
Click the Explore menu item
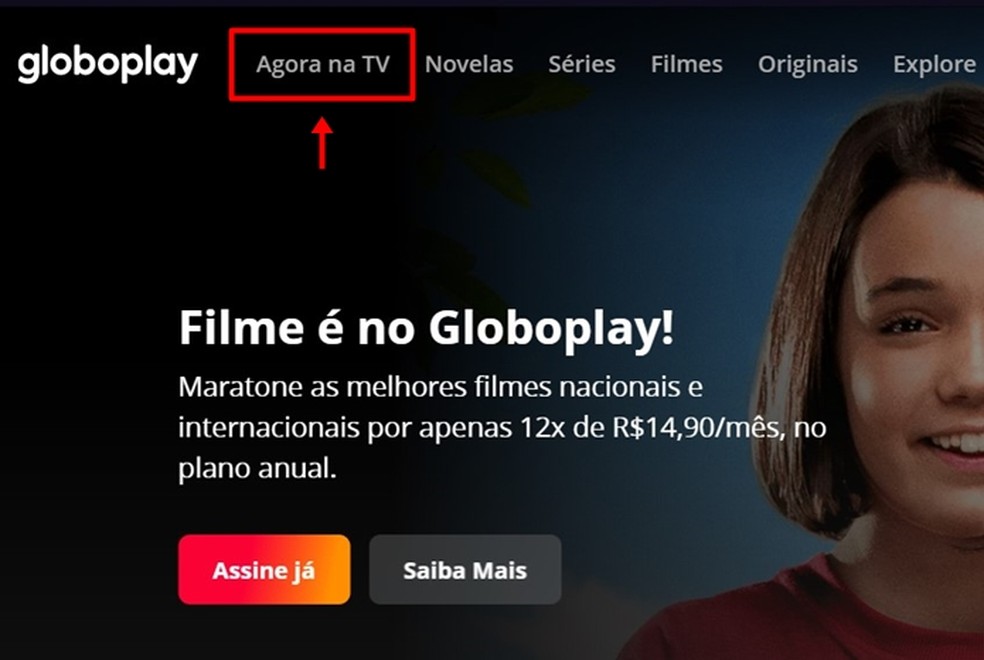(934, 65)
